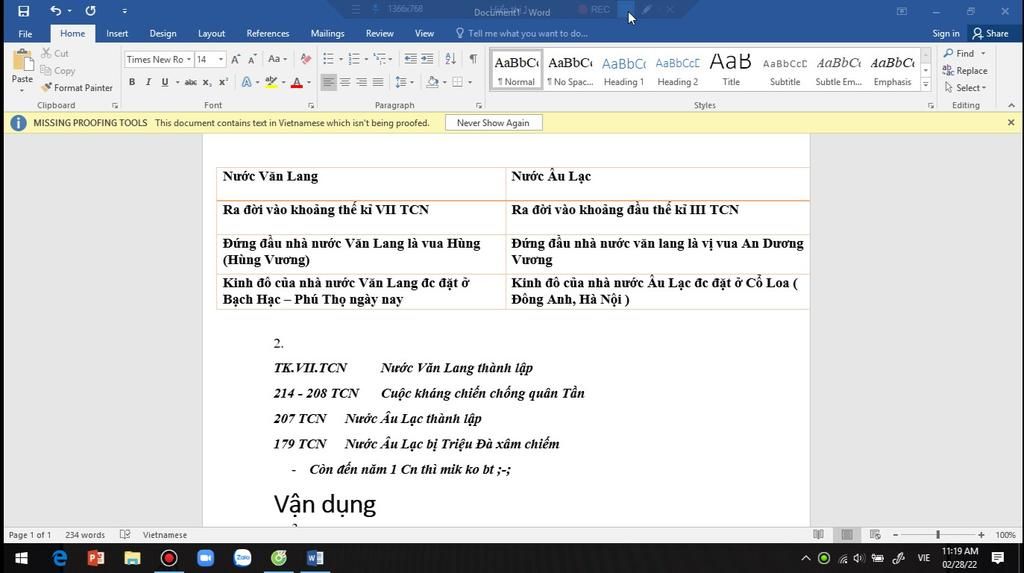Viewport: 1024px width, 573px height.
Task: Start a bulleted list
Action: (x=328, y=59)
